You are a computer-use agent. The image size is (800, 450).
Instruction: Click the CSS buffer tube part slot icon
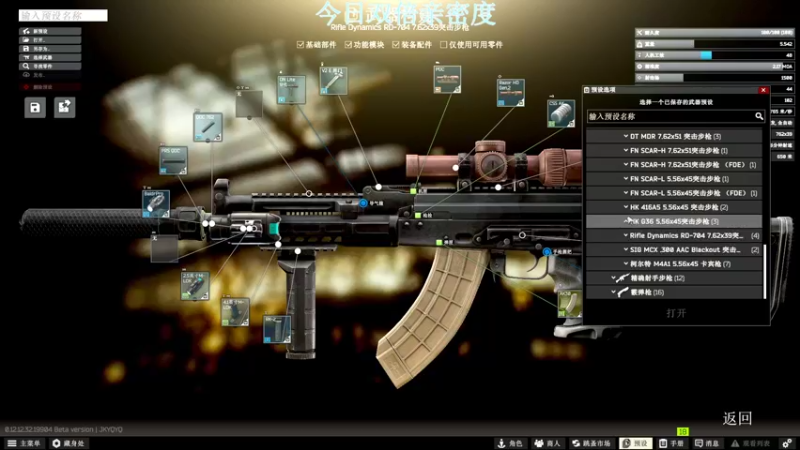pos(561,113)
